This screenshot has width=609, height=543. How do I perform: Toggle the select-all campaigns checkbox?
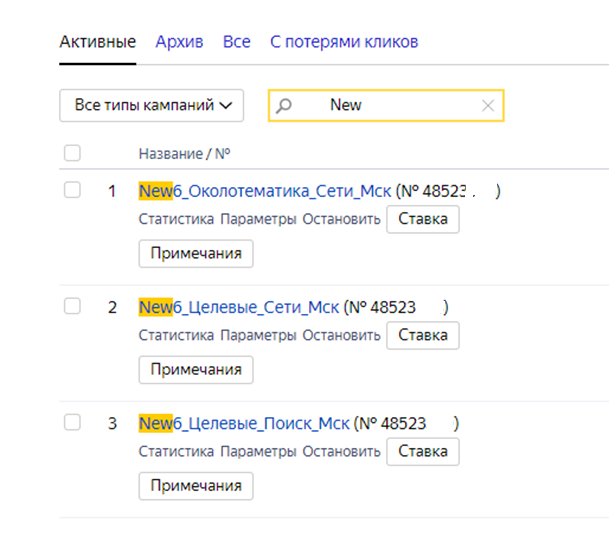72,154
